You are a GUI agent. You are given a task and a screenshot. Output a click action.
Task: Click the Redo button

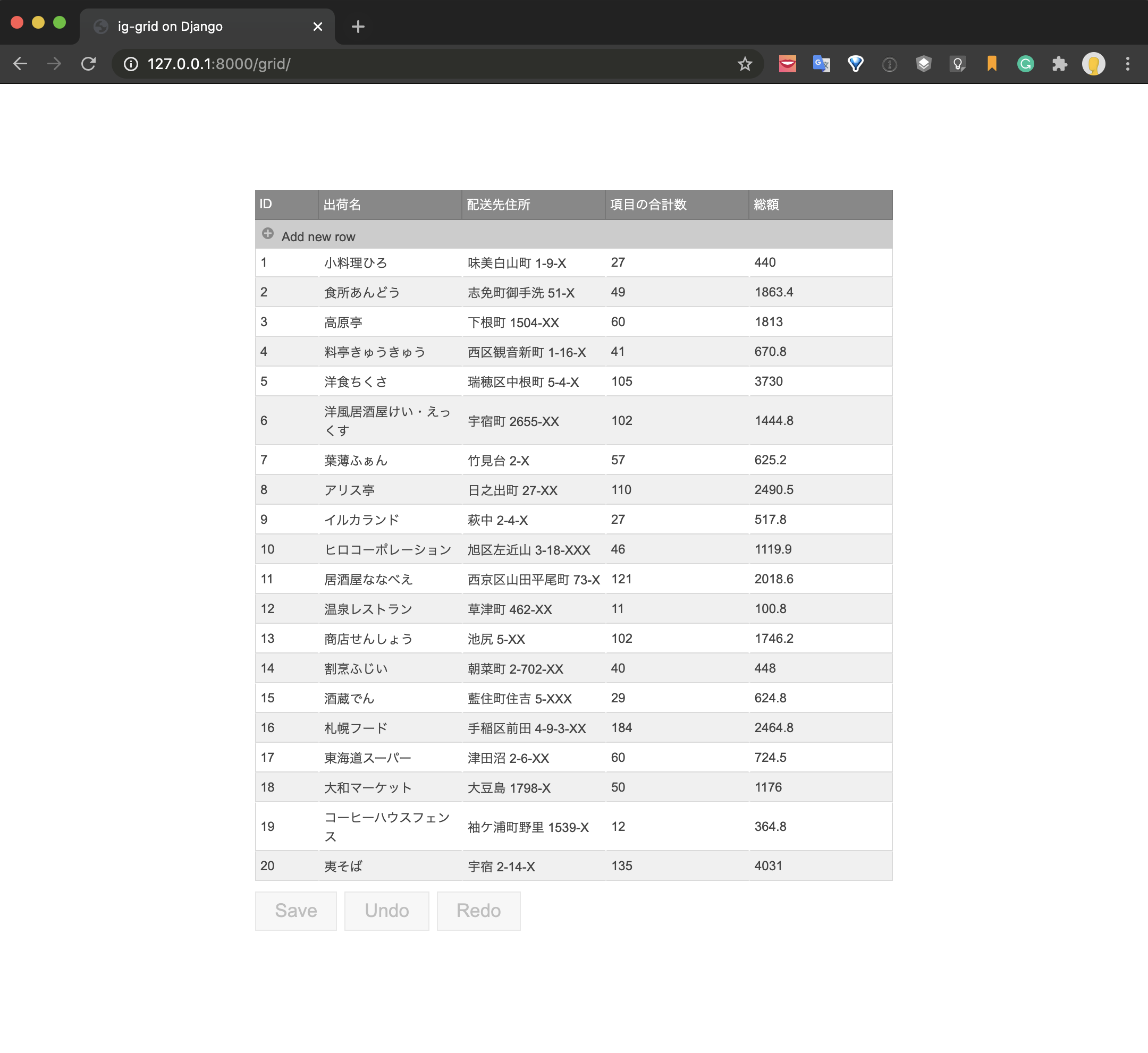478,911
